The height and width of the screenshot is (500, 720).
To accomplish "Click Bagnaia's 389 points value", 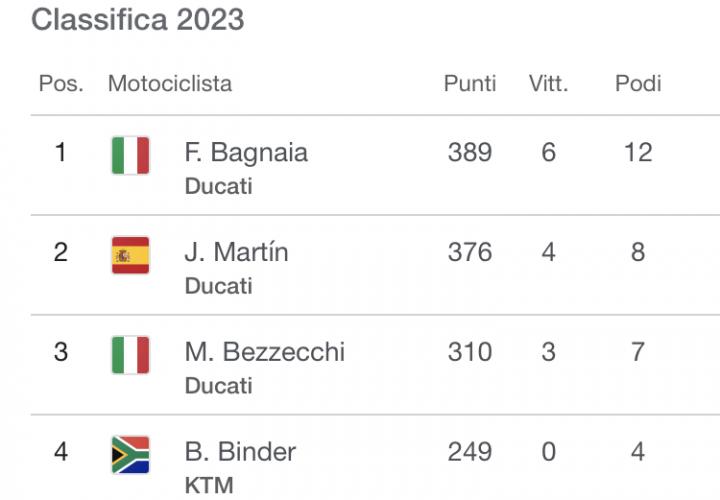I will (470, 152).
